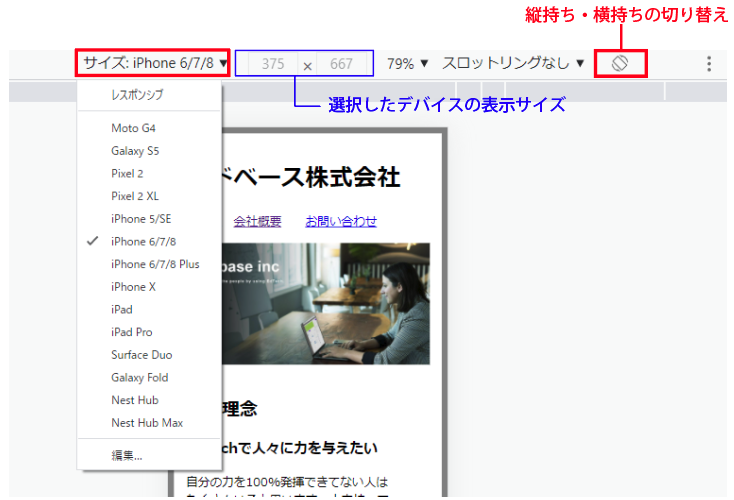Click the width field showing 375
The width and height of the screenshot is (734, 500).
273,64
